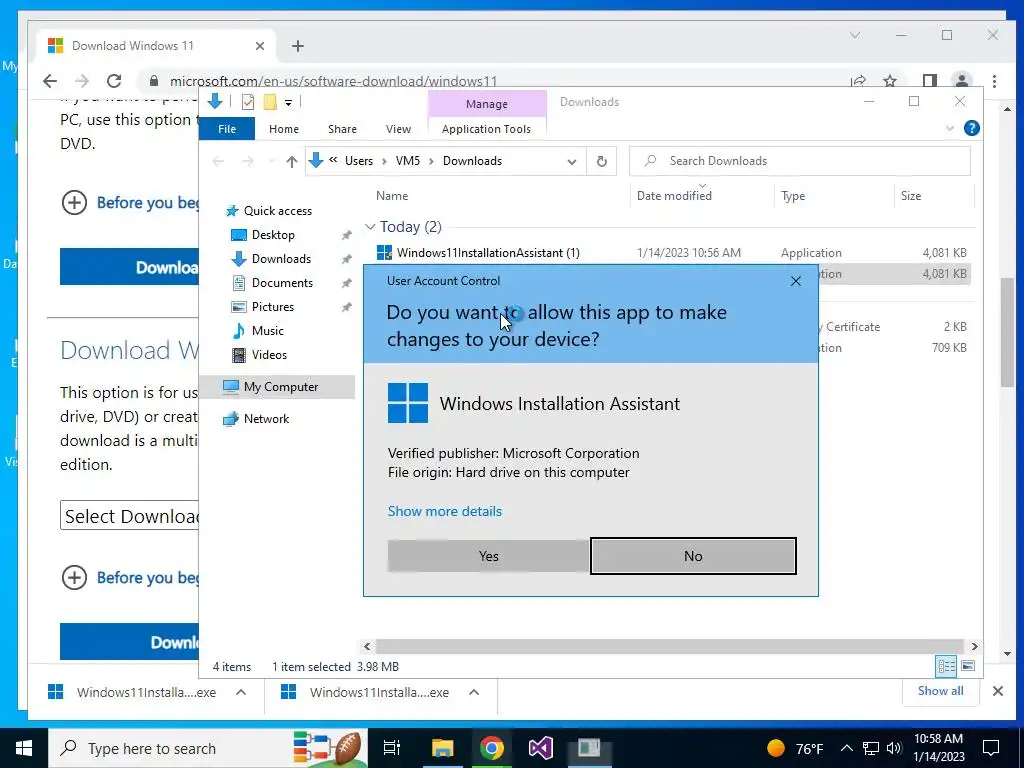Close the Chrome downloads bar

click(997, 691)
